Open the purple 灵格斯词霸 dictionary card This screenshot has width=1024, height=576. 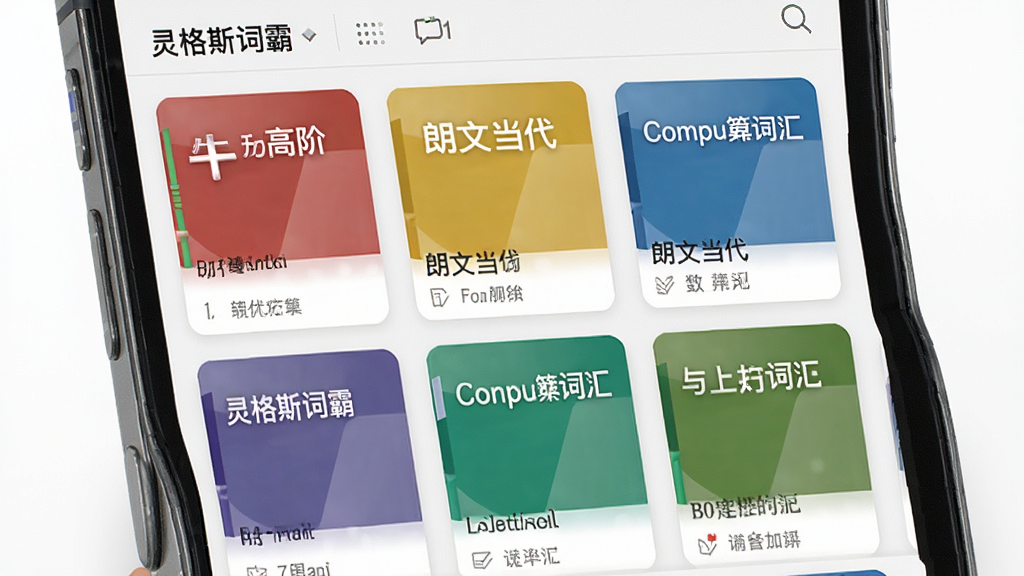[313, 464]
